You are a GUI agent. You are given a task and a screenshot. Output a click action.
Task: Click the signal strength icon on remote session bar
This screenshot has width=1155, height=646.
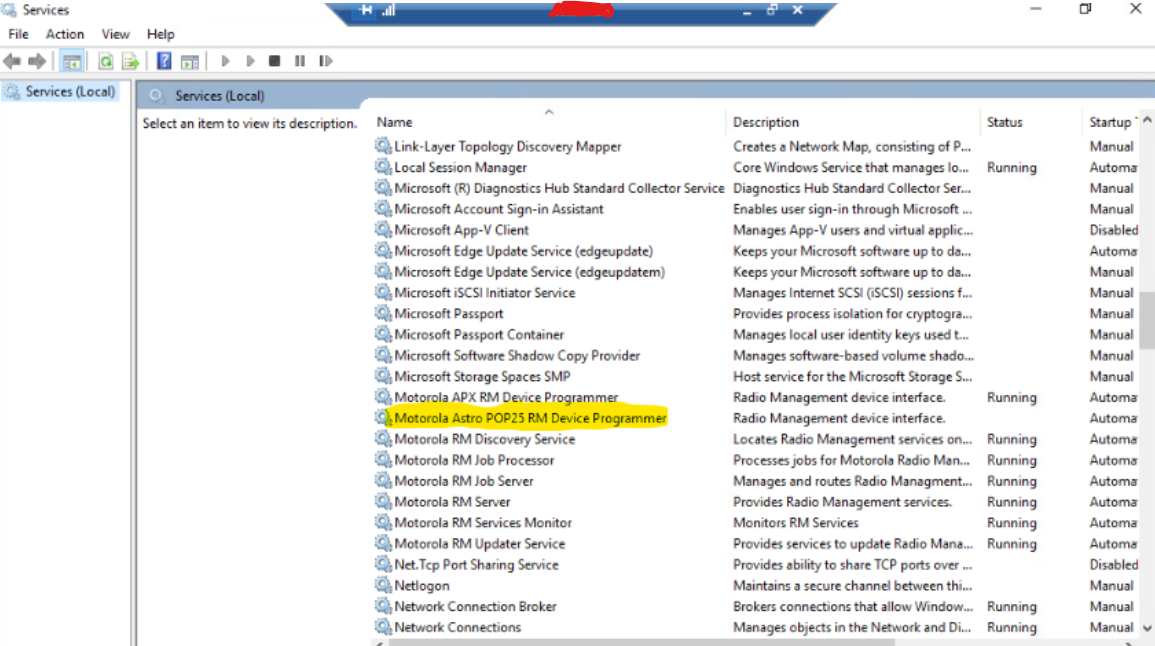(x=389, y=10)
